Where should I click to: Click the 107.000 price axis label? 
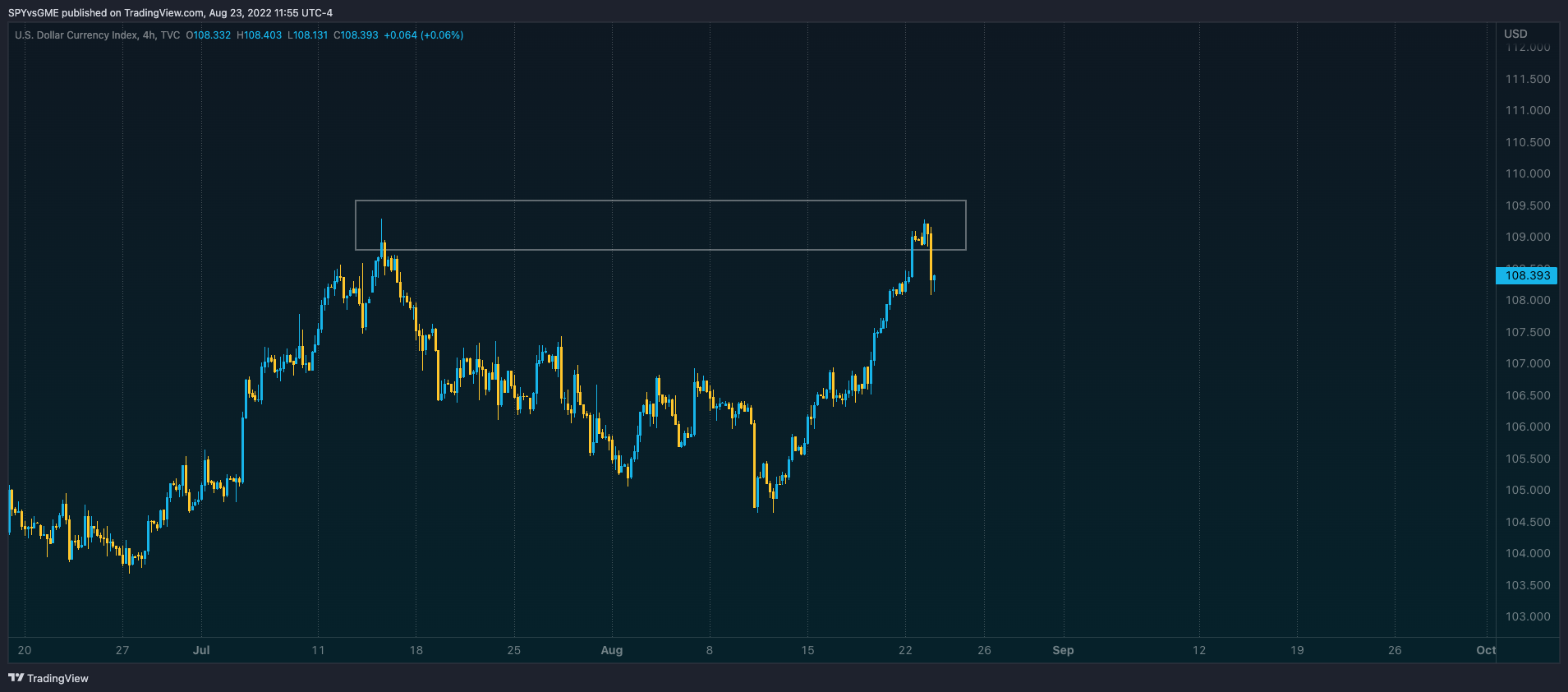point(1528,363)
